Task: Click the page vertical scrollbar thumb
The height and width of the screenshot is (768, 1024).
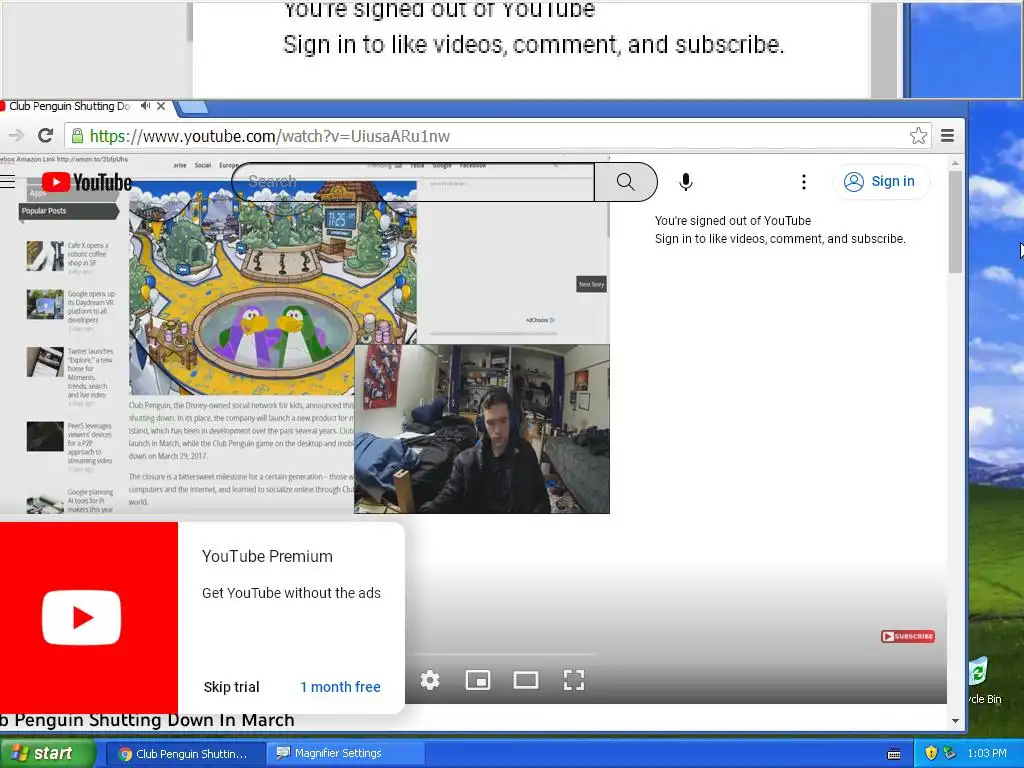Action: click(955, 222)
